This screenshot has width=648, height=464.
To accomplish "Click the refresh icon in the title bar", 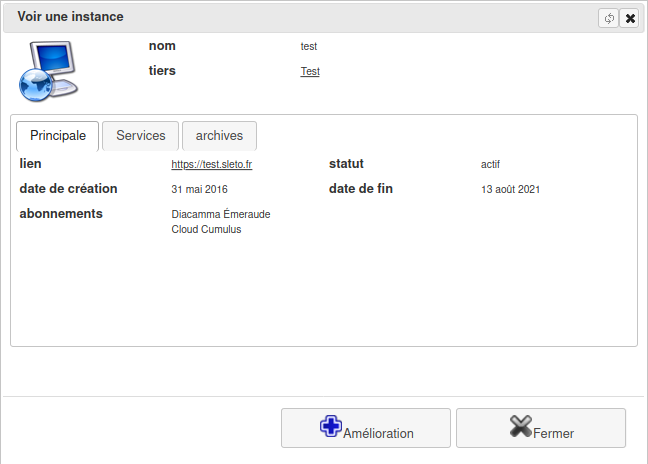I will (609, 18).
